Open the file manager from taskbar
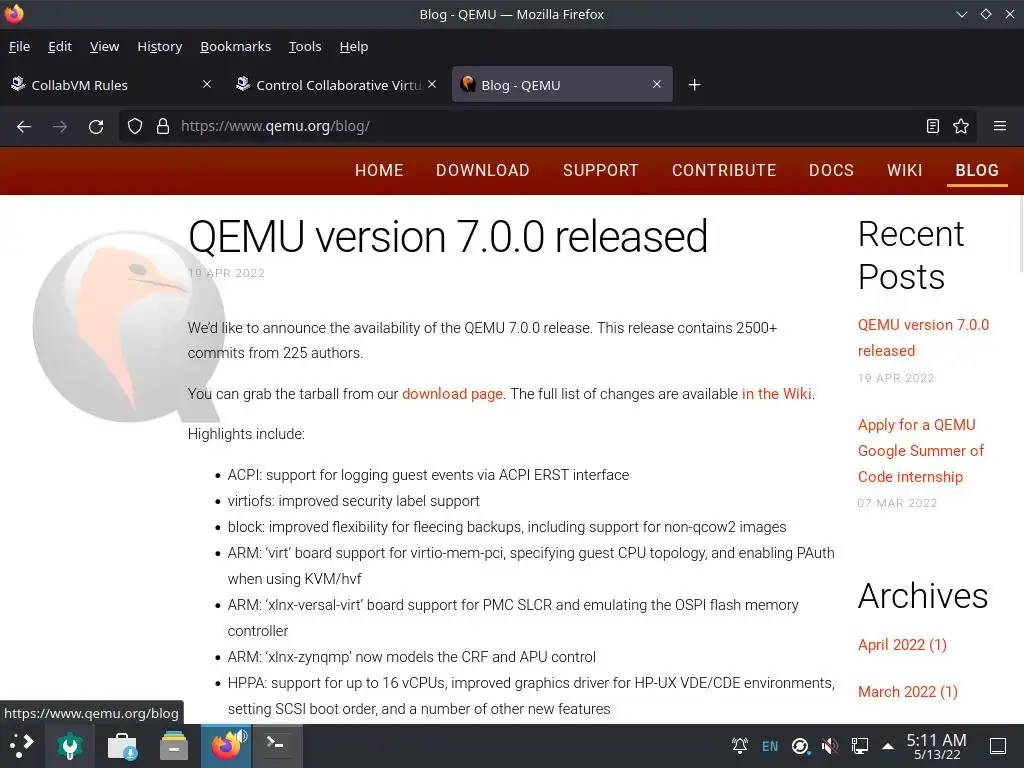 (x=174, y=745)
